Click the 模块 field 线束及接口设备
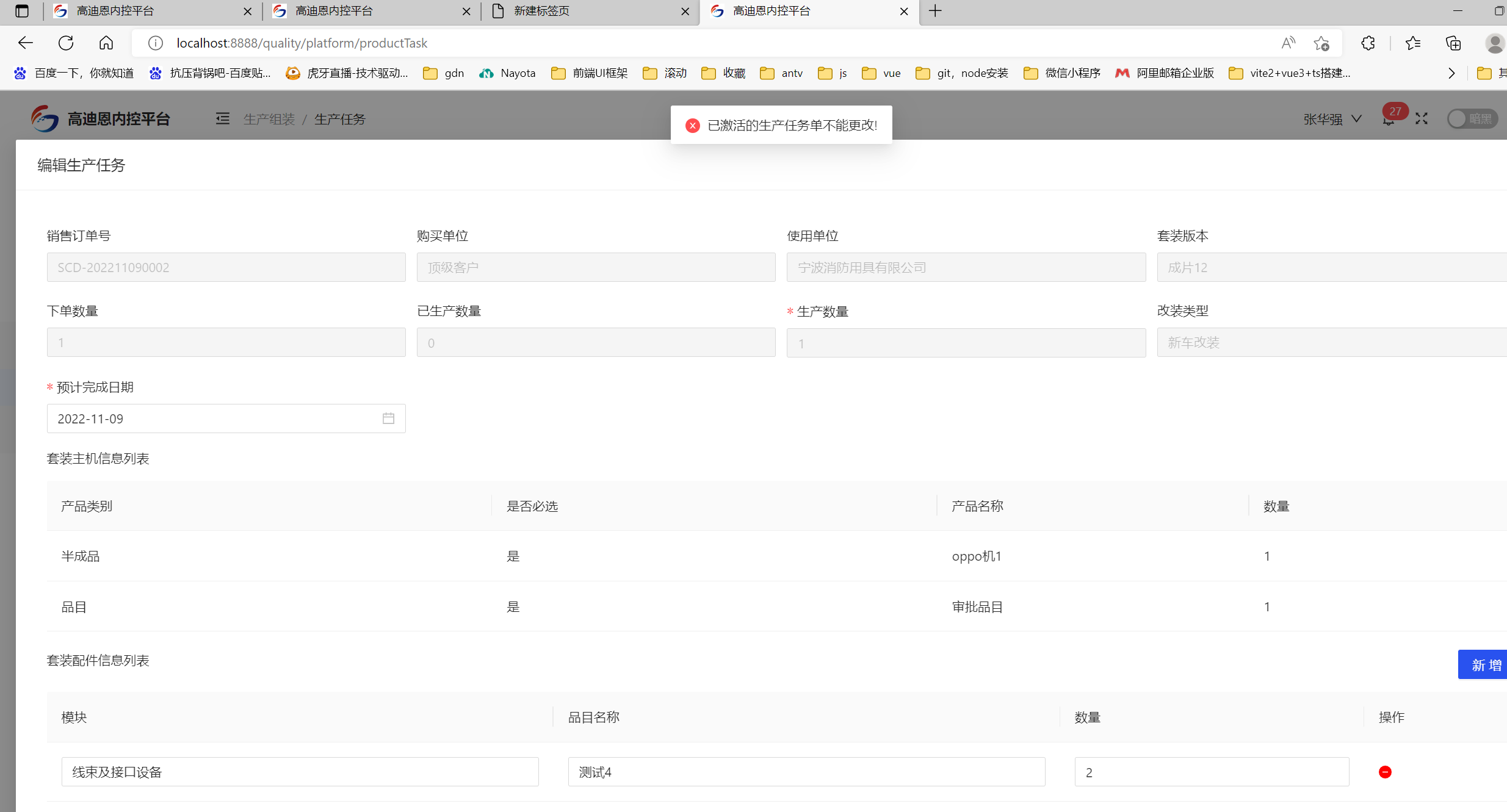The height and width of the screenshot is (812, 1507). pos(300,772)
